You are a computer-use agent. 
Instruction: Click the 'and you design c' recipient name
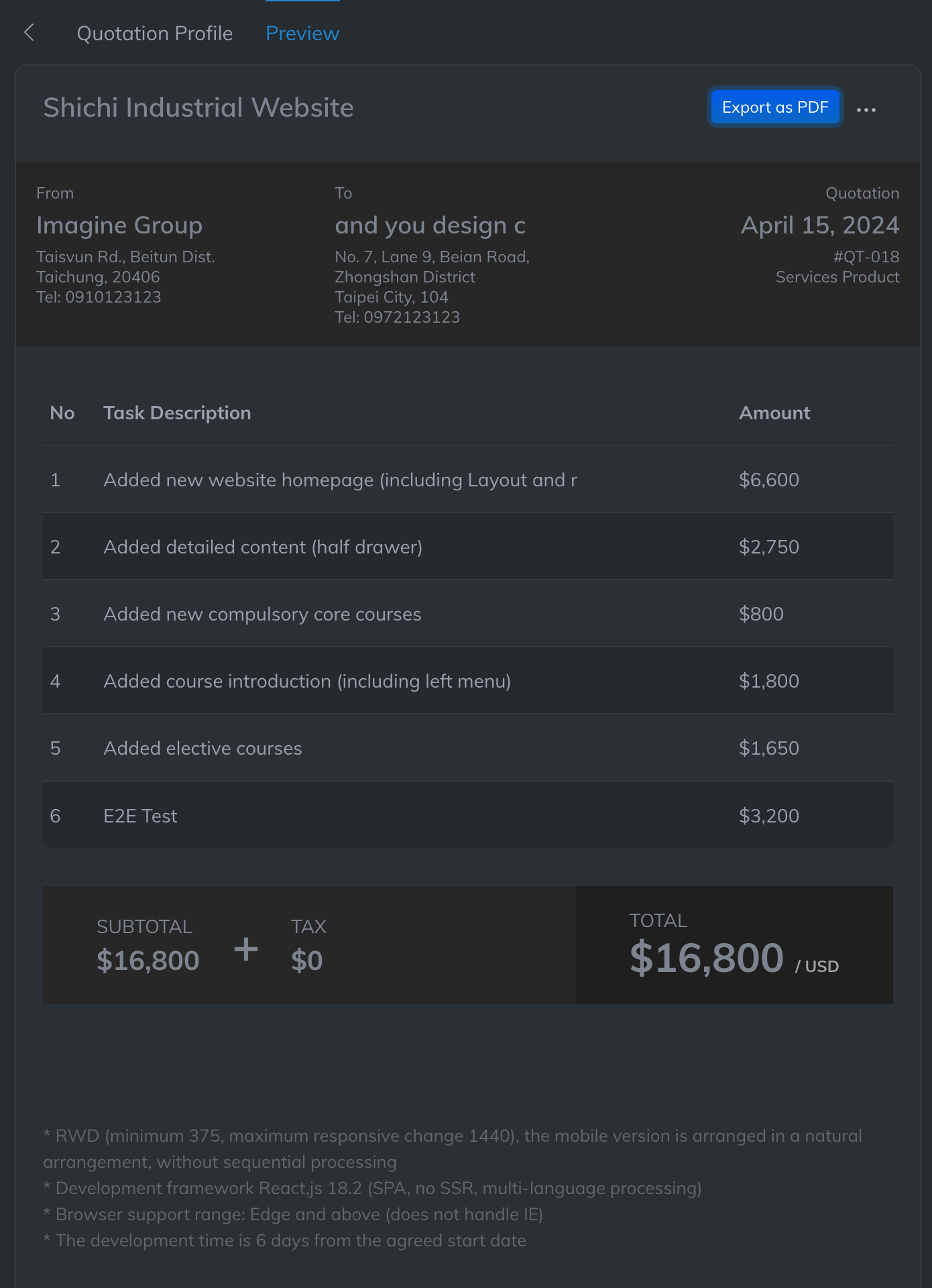[430, 226]
